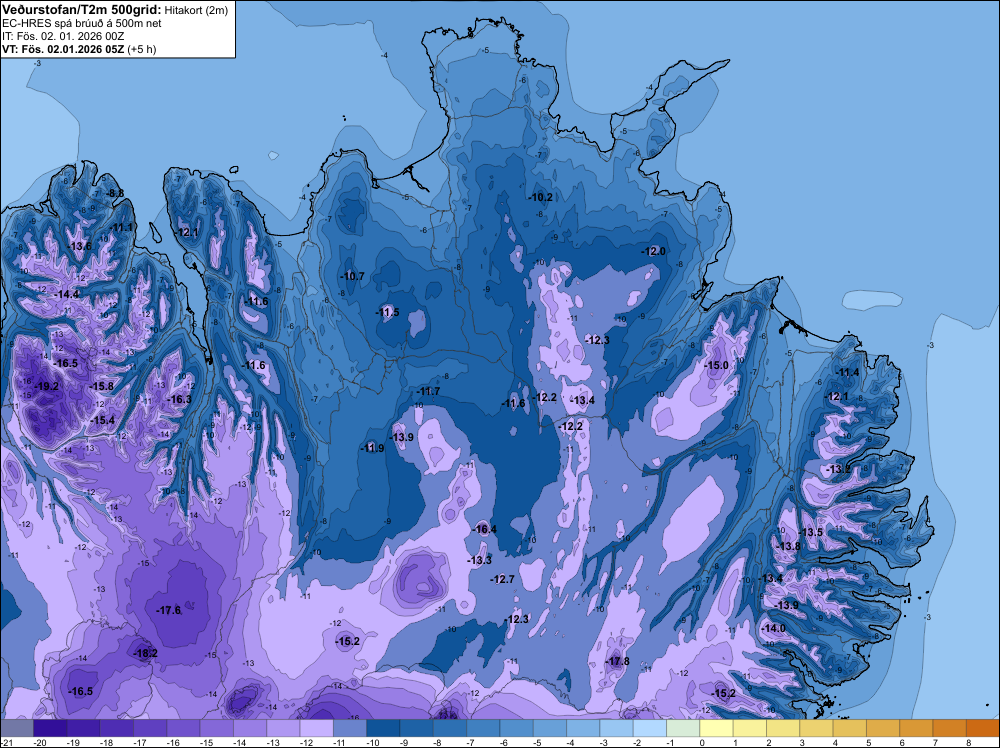Select the -12.0 temperature value
Screen dimensions: 1000x748
(x=653, y=251)
